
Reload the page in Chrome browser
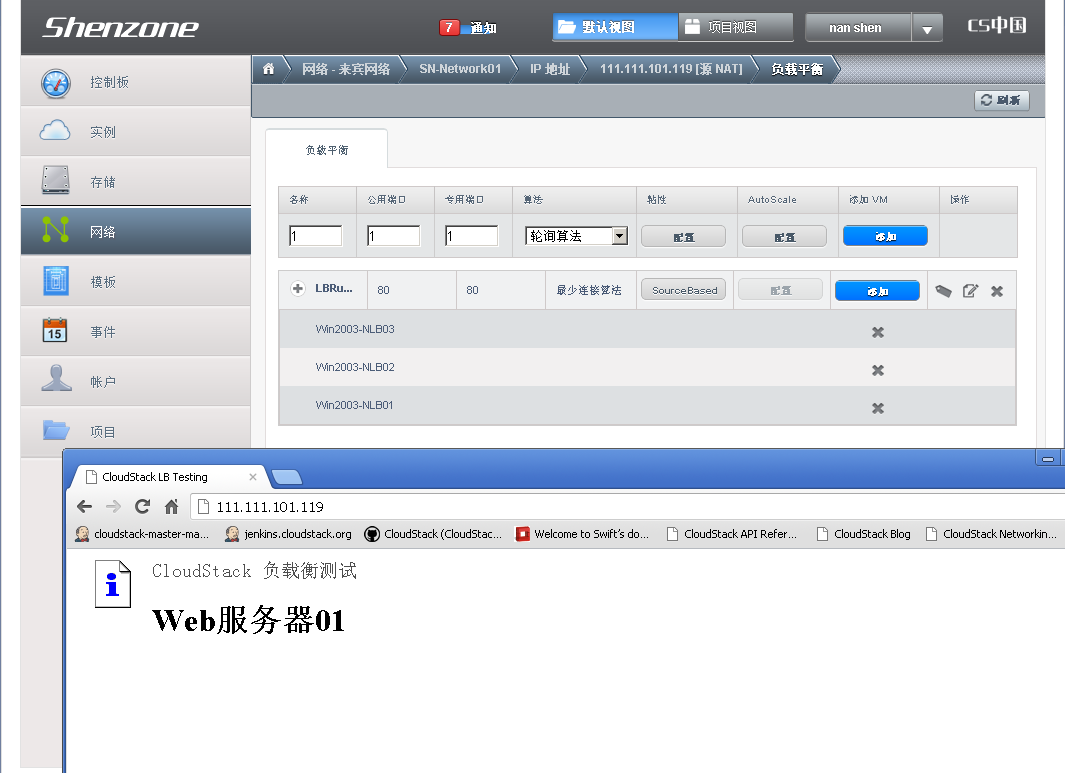point(142,506)
